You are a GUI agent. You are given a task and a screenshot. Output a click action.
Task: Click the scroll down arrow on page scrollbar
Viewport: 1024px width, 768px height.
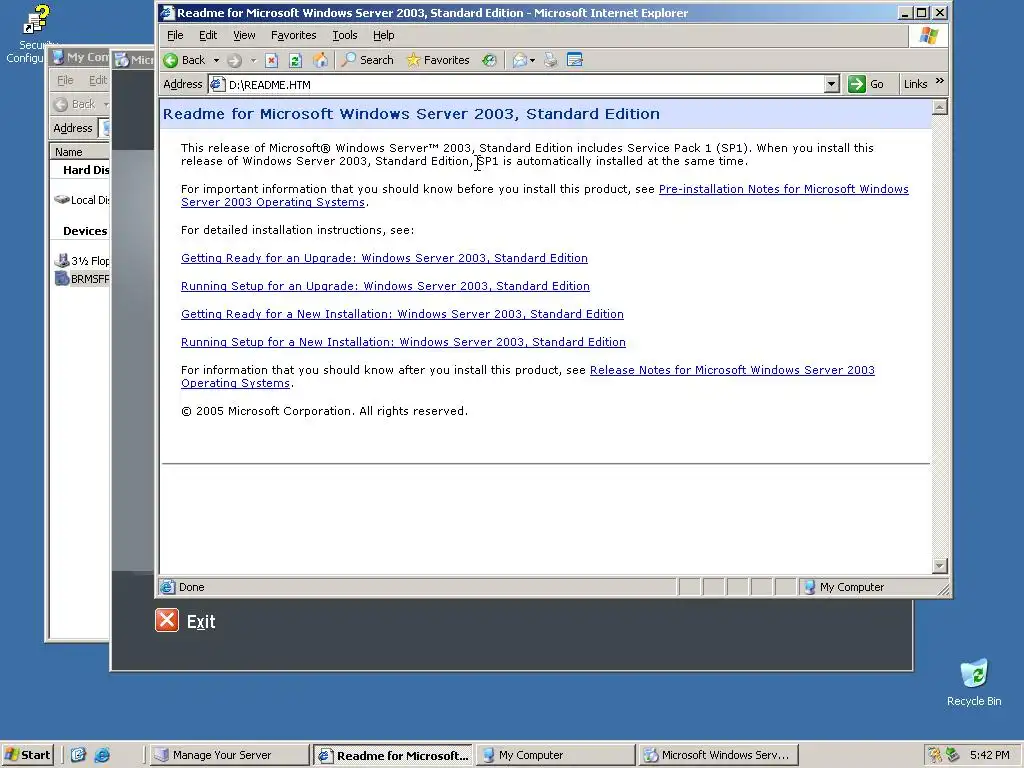[x=940, y=566]
